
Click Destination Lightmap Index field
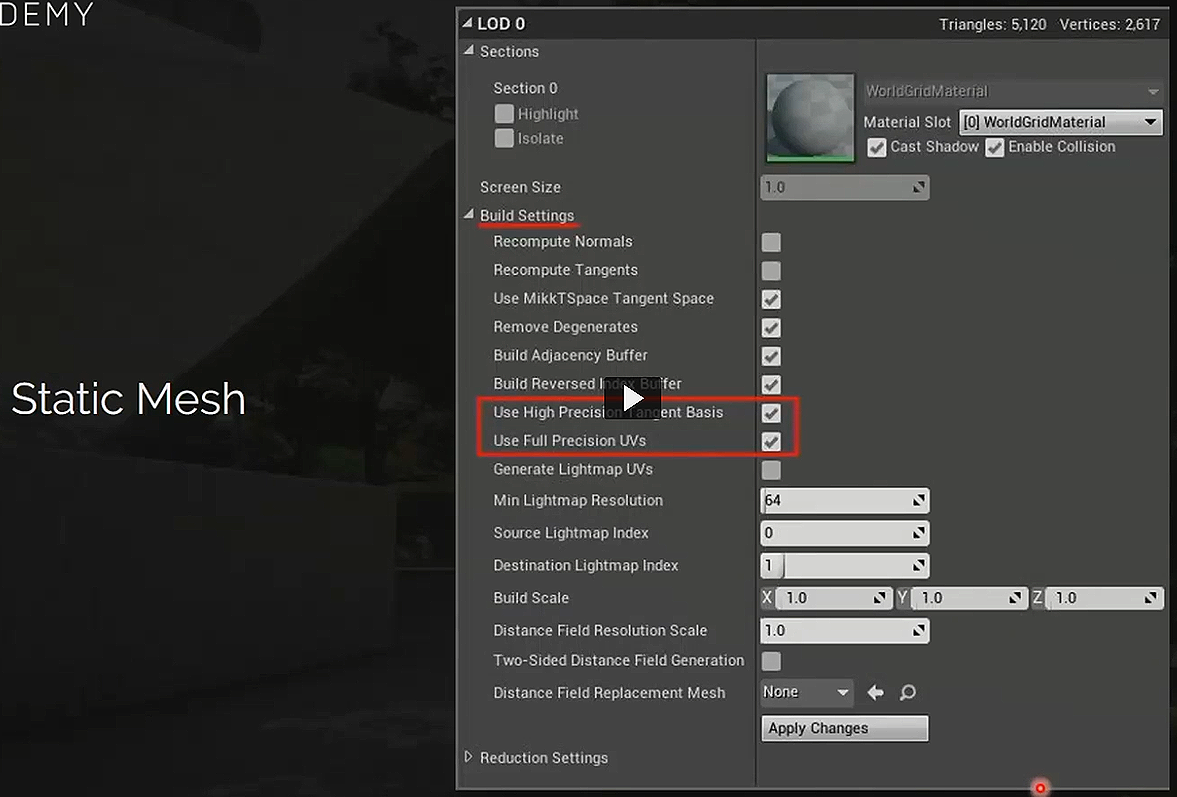[x=844, y=565]
